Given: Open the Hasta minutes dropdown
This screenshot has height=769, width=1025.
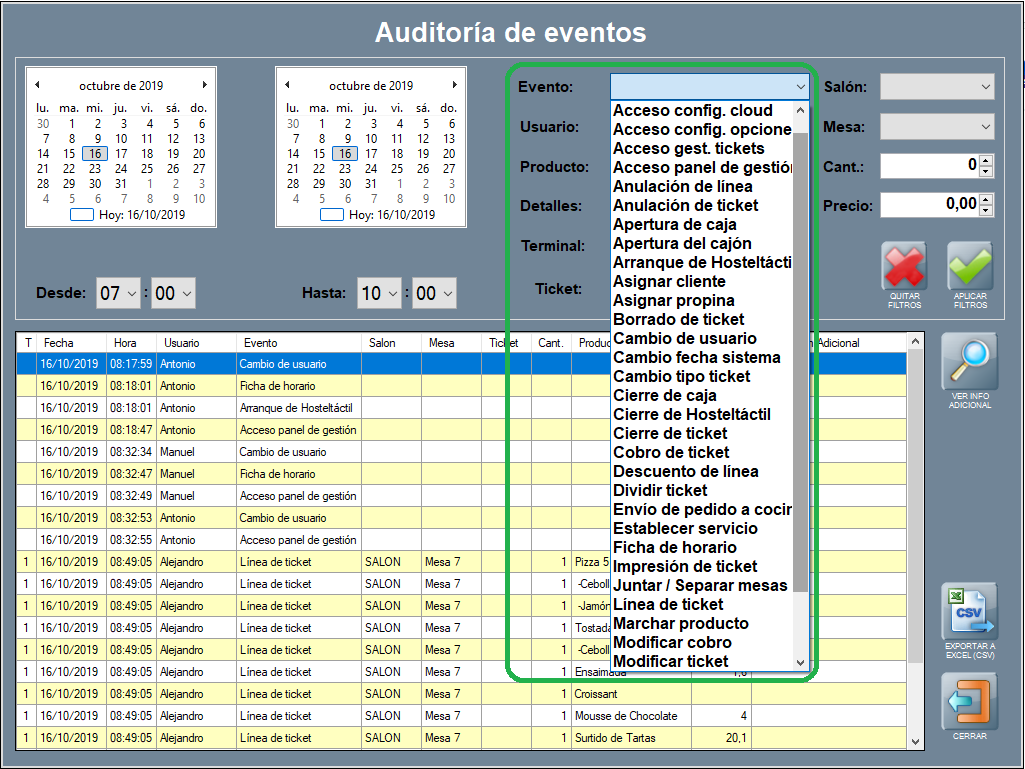Looking at the screenshot, I should pos(434,293).
